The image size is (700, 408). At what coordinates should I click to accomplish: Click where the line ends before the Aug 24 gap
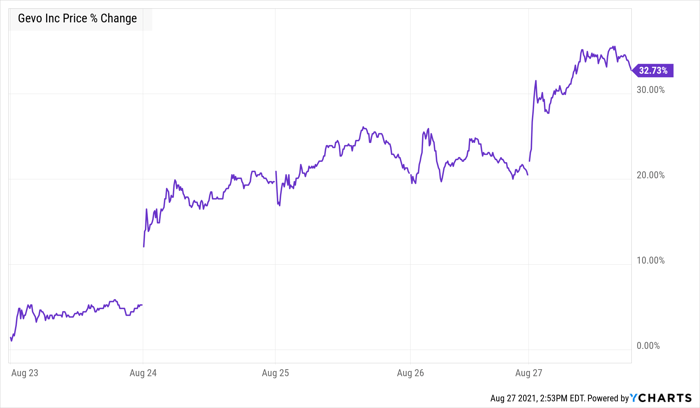coord(141,304)
